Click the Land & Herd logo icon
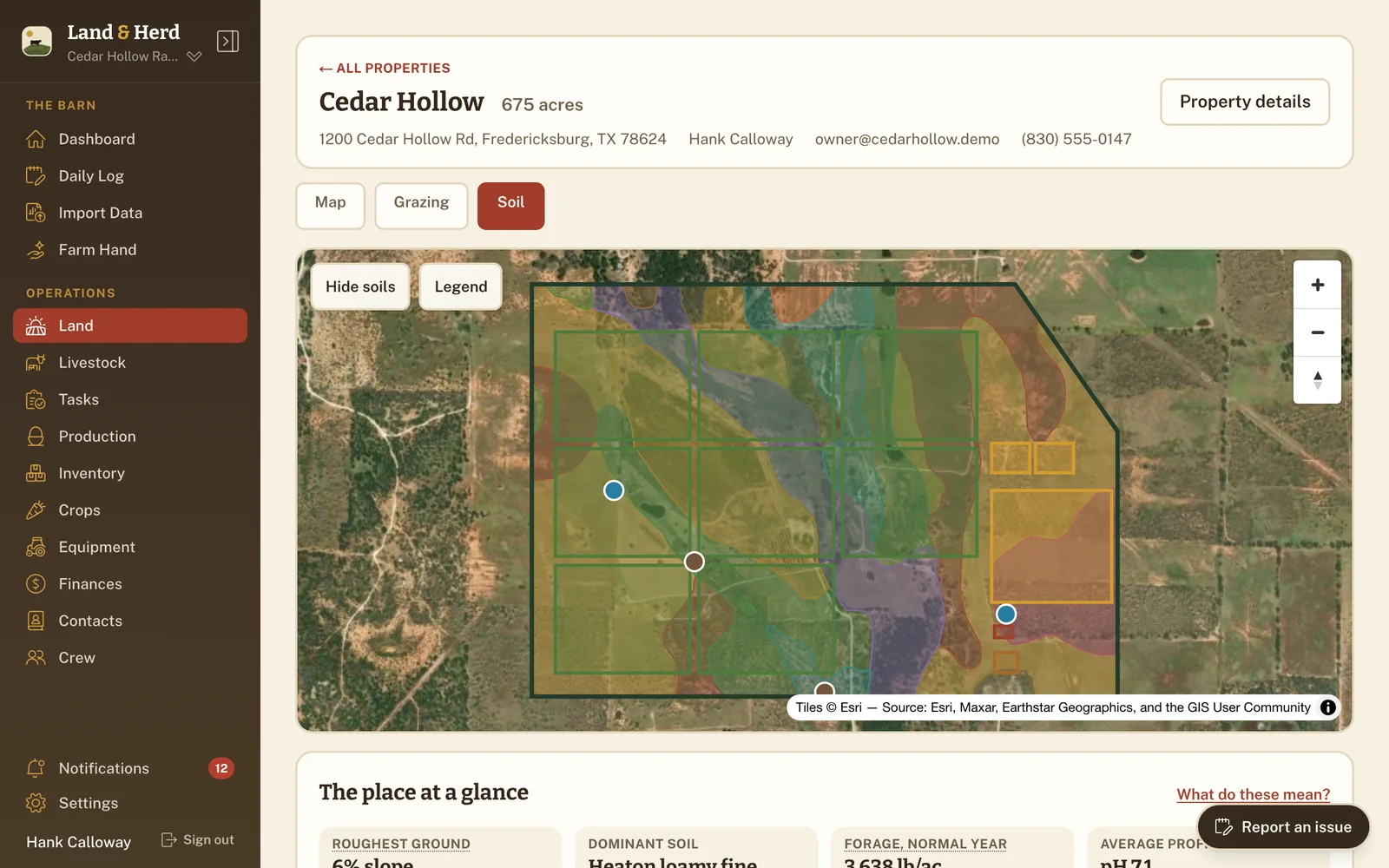Screen dimensions: 1389x868 (x=36, y=42)
